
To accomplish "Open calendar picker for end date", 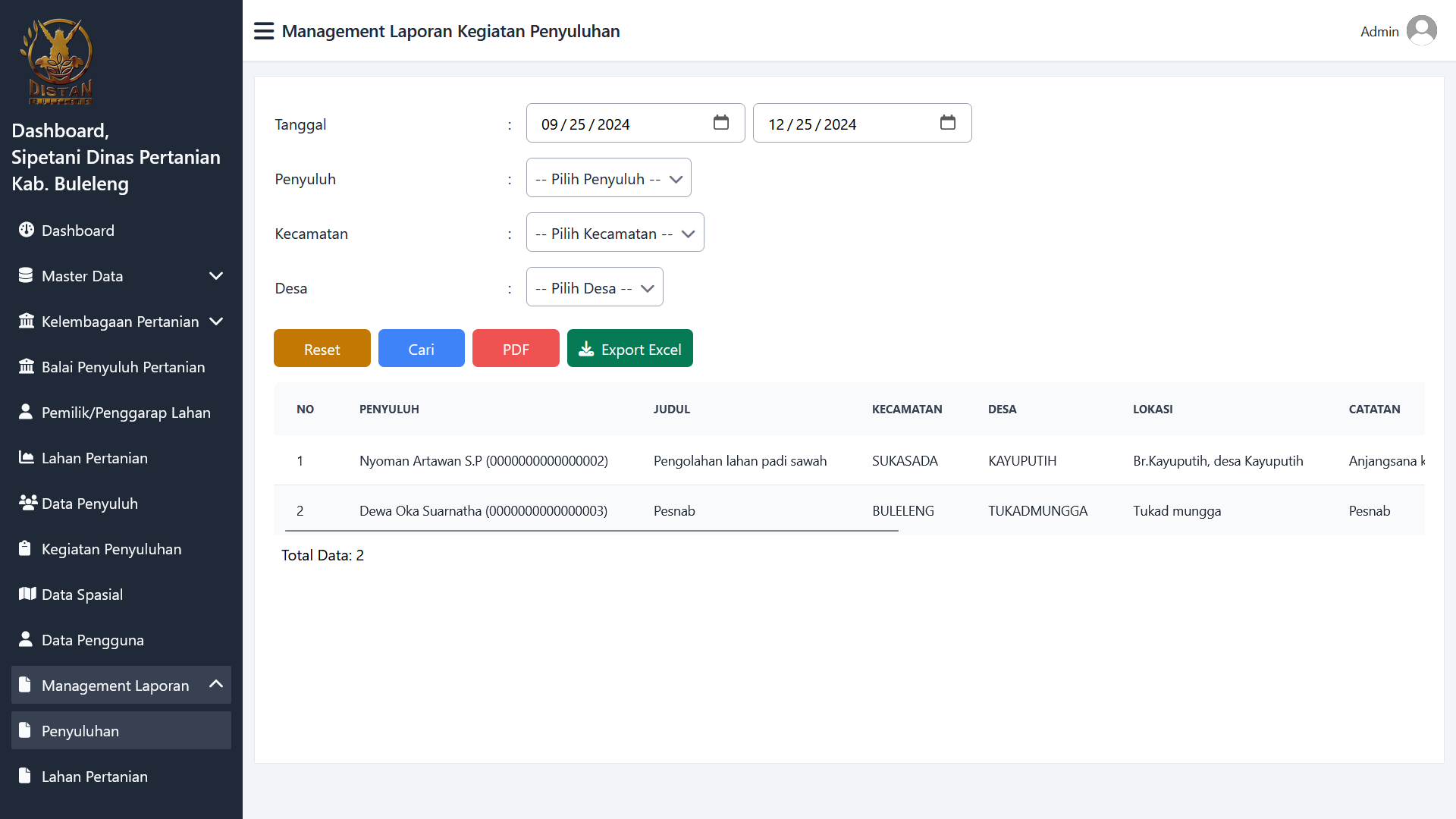I will pos(947,123).
